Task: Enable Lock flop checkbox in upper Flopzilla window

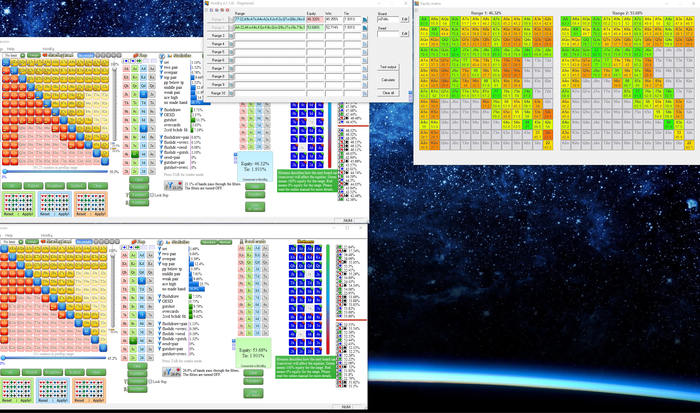Action: (x=152, y=195)
